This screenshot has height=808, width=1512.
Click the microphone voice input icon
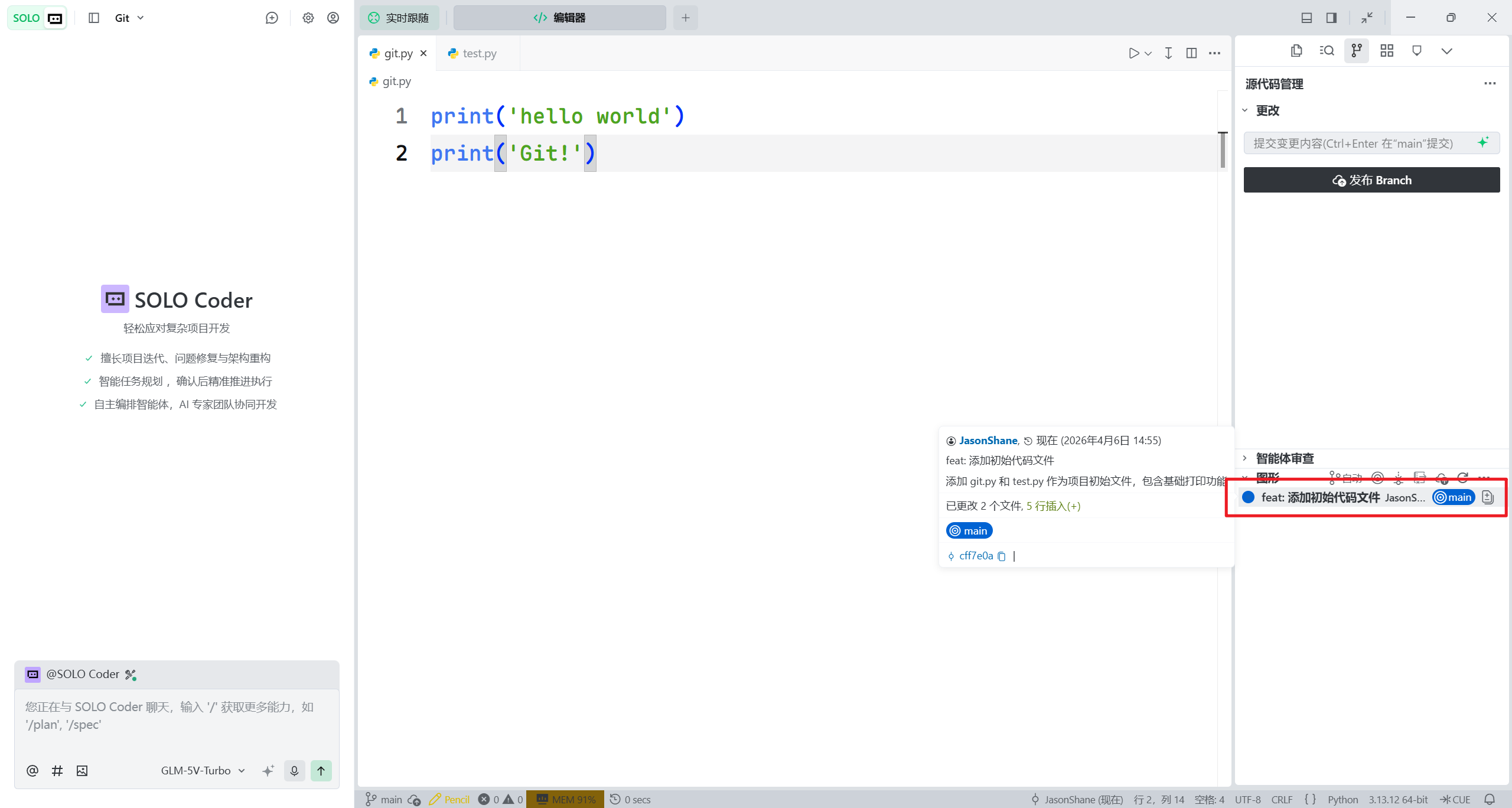[294, 770]
